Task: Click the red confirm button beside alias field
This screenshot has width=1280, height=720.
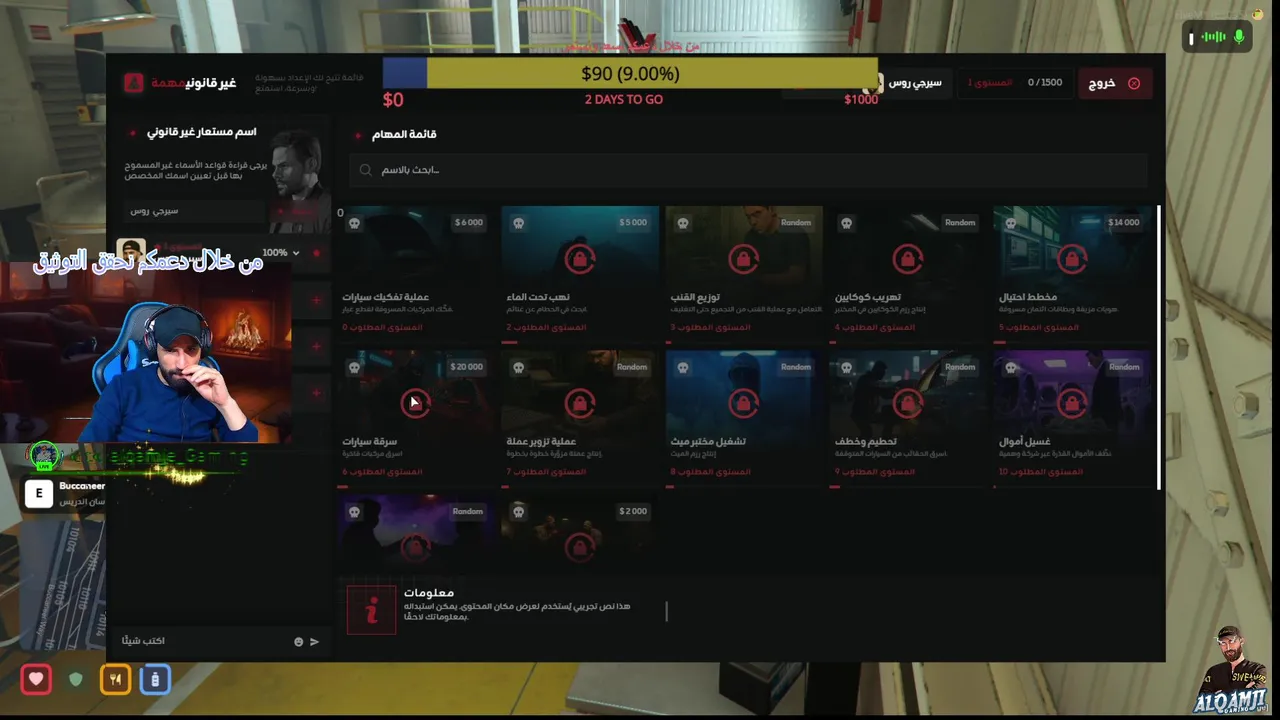Action: tap(296, 211)
